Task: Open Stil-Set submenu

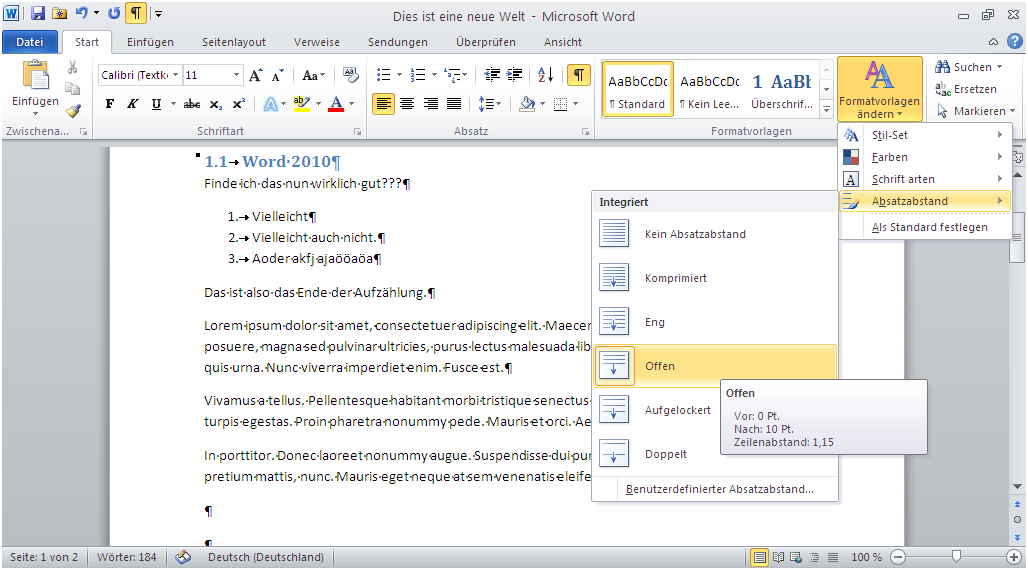Action: coord(925,135)
